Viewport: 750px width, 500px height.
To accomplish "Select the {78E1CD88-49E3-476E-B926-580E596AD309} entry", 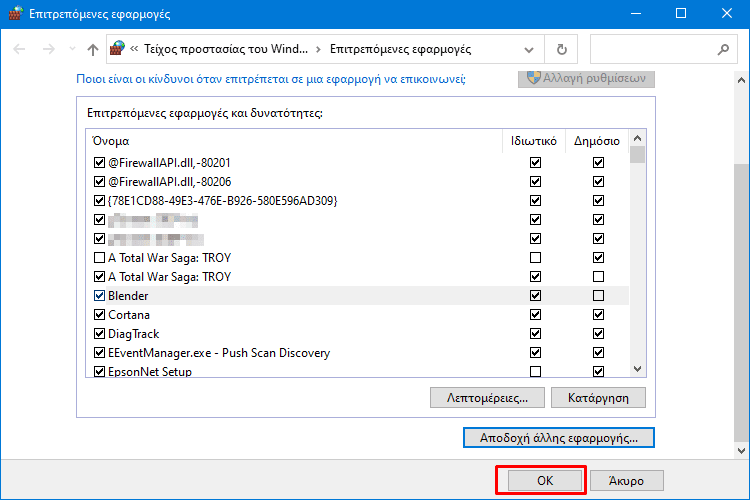I will pos(222,200).
